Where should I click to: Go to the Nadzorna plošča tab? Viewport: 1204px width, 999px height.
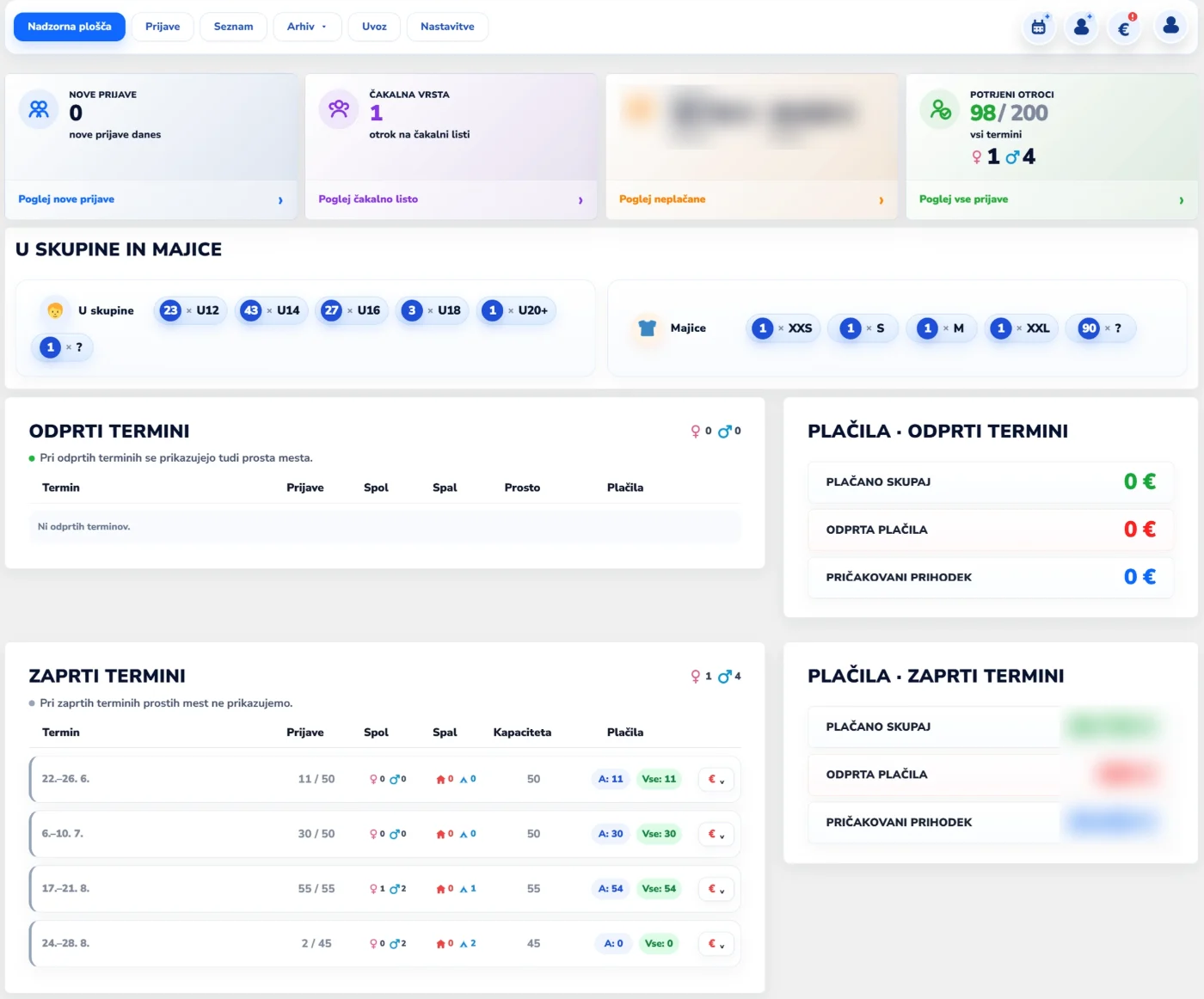[70, 27]
